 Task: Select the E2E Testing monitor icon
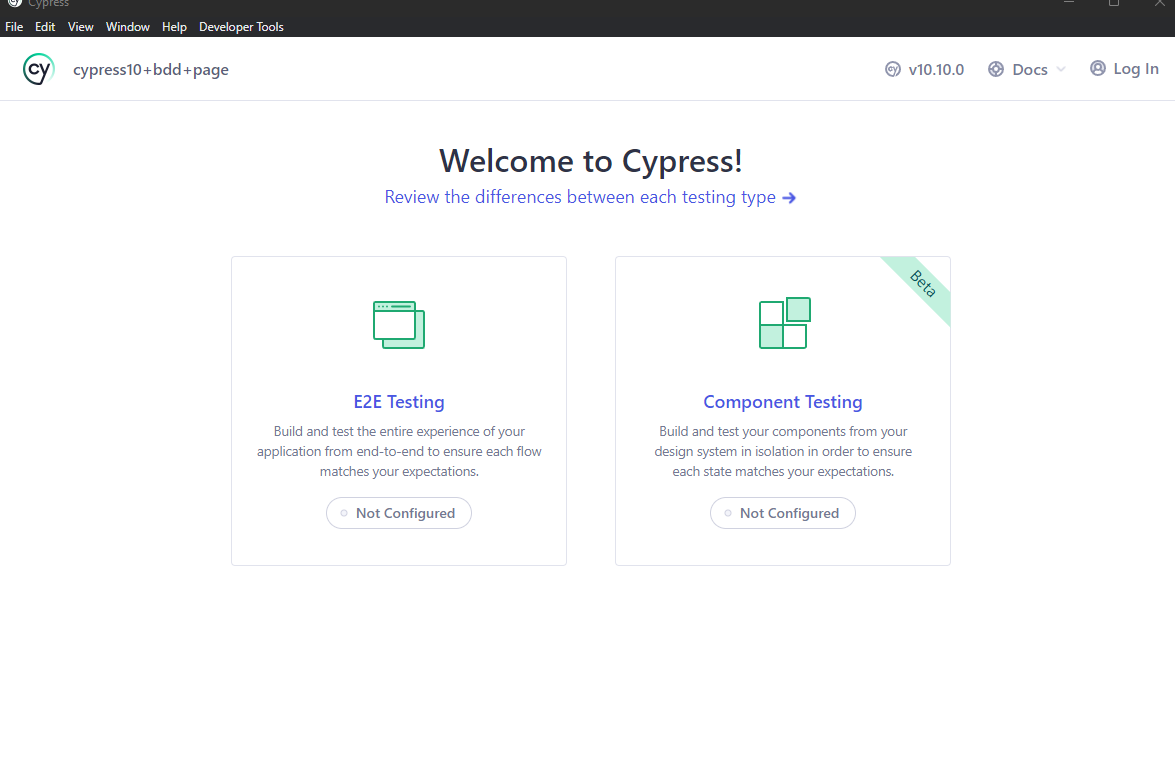coord(398,324)
